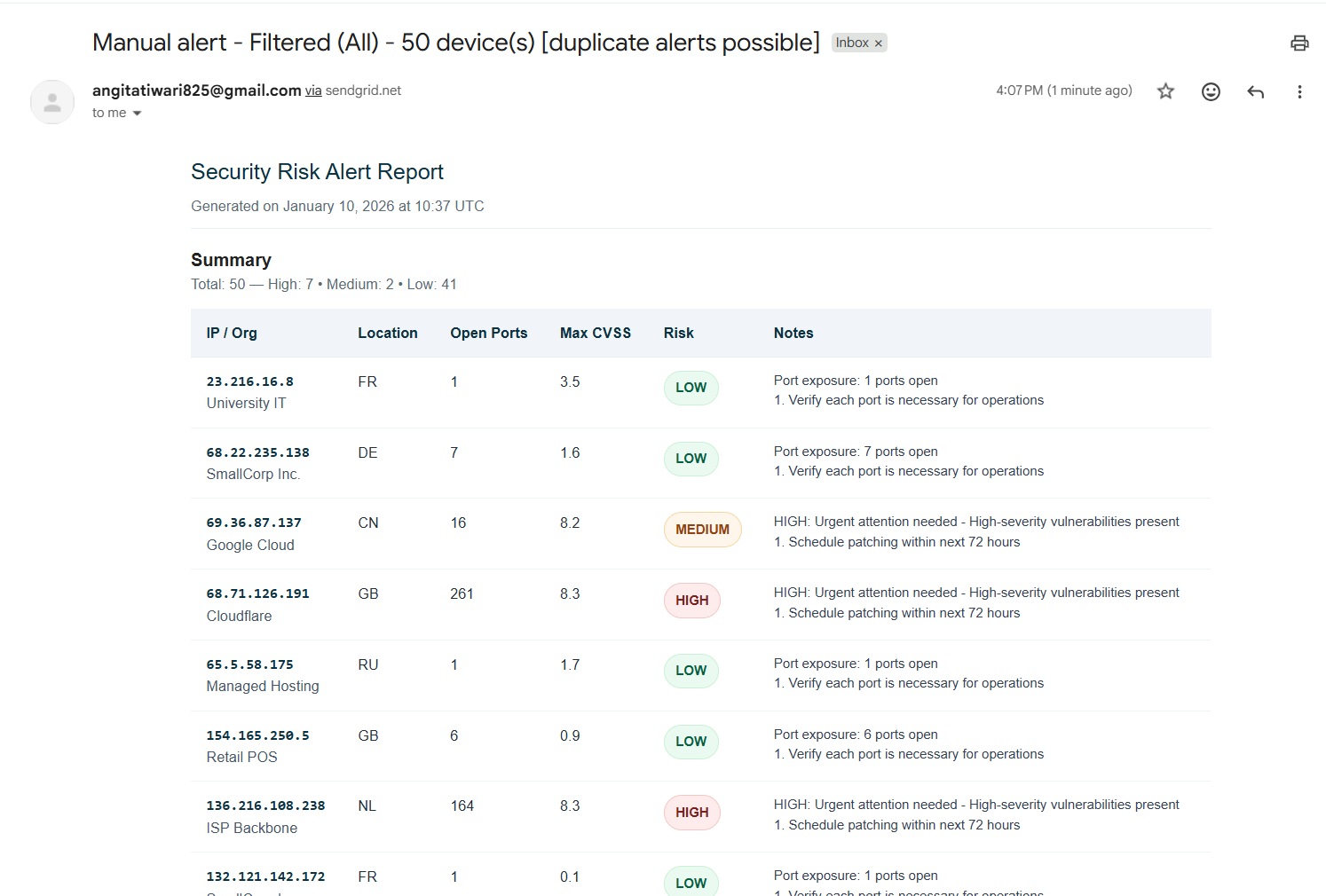Click the LOW risk badge for University IT
1326x896 pixels.
(x=691, y=388)
